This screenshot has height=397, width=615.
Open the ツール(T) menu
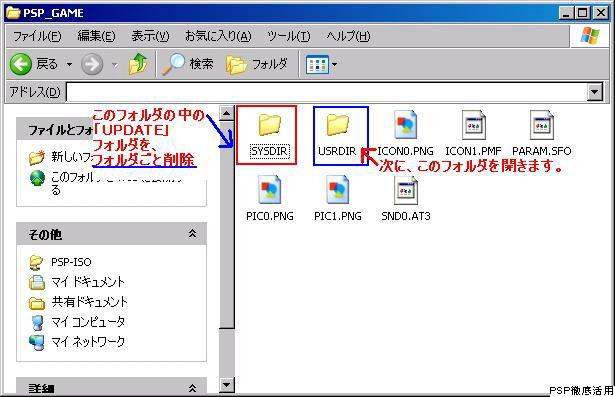289,36
